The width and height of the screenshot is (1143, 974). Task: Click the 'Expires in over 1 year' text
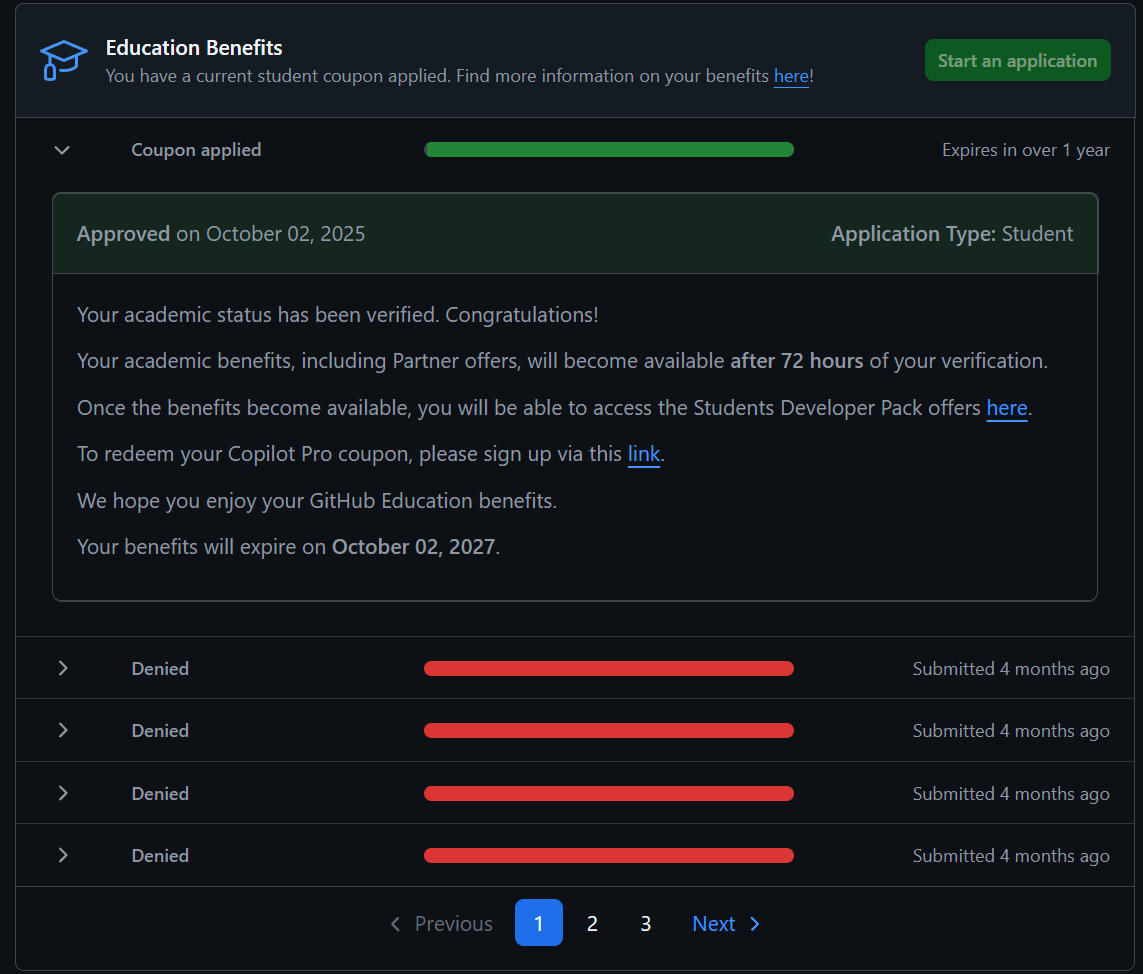[x=1025, y=150]
